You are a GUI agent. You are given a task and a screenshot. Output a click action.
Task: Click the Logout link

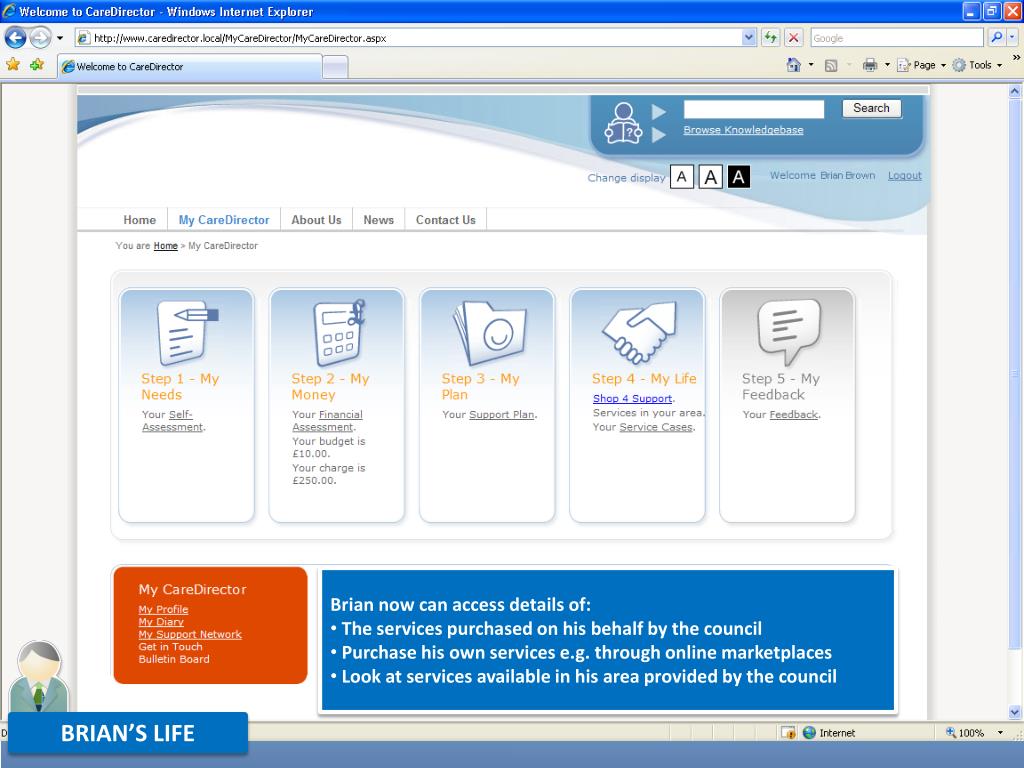tap(904, 176)
